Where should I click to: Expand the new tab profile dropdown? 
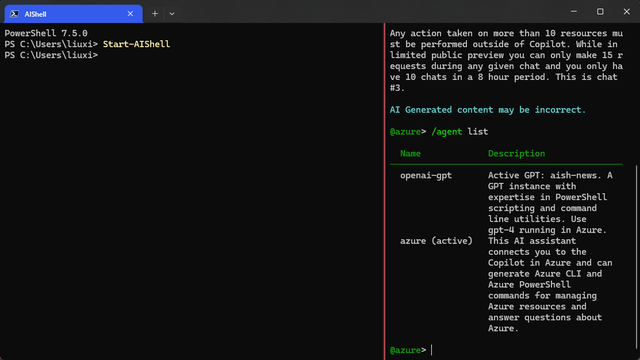pyautogui.click(x=172, y=14)
